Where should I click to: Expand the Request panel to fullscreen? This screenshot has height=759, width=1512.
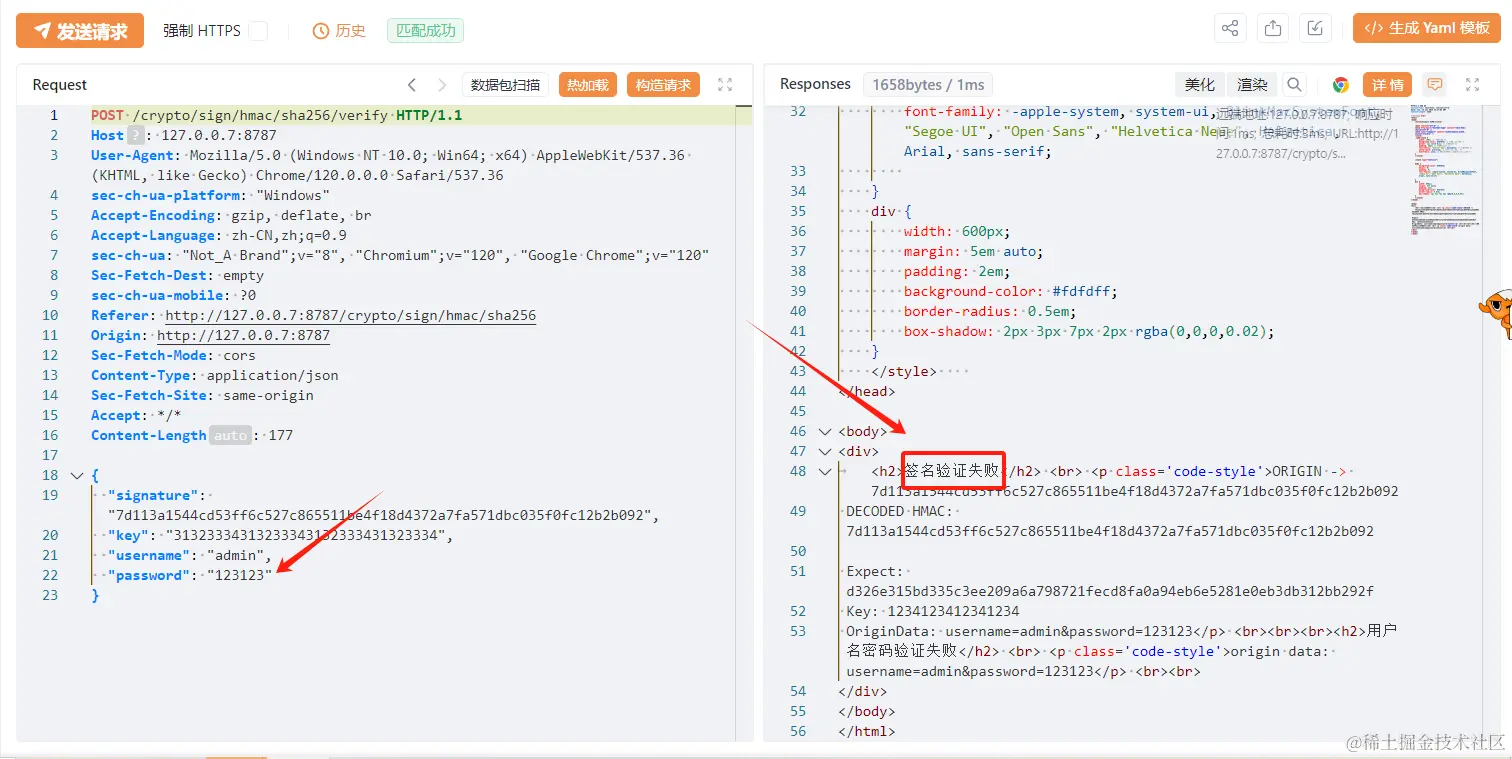click(x=726, y=85)
